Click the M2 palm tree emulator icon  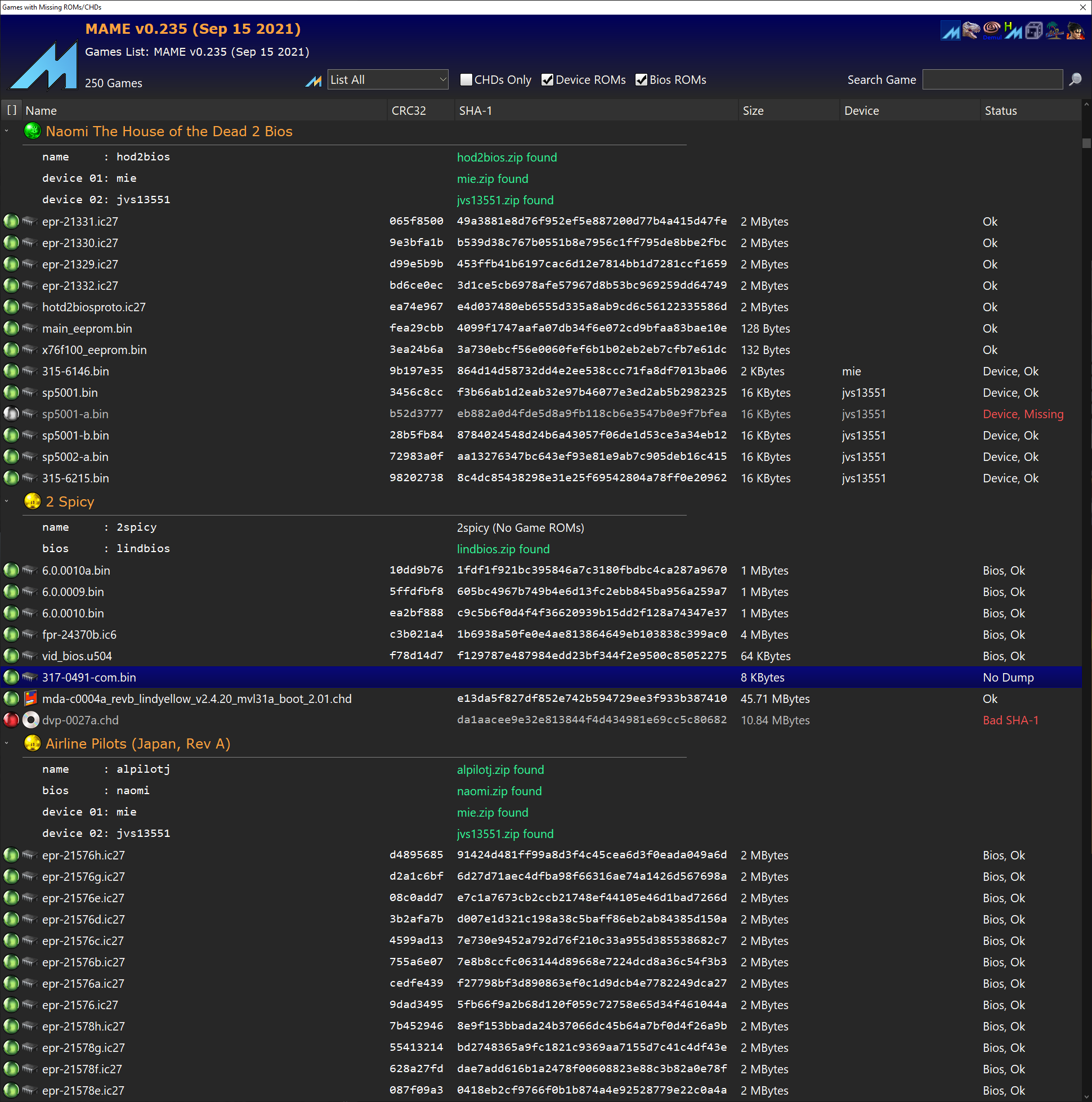[1054, 31]
